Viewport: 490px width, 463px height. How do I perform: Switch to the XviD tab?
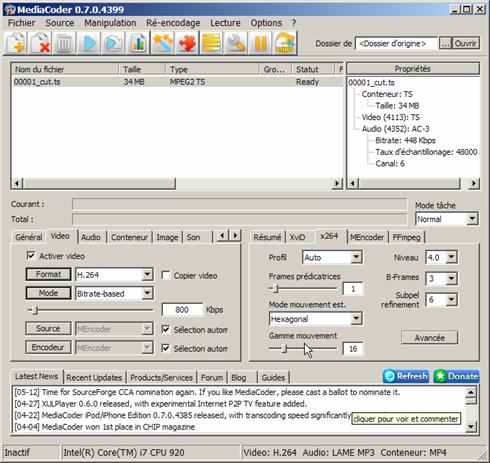(x=297, y=237)
